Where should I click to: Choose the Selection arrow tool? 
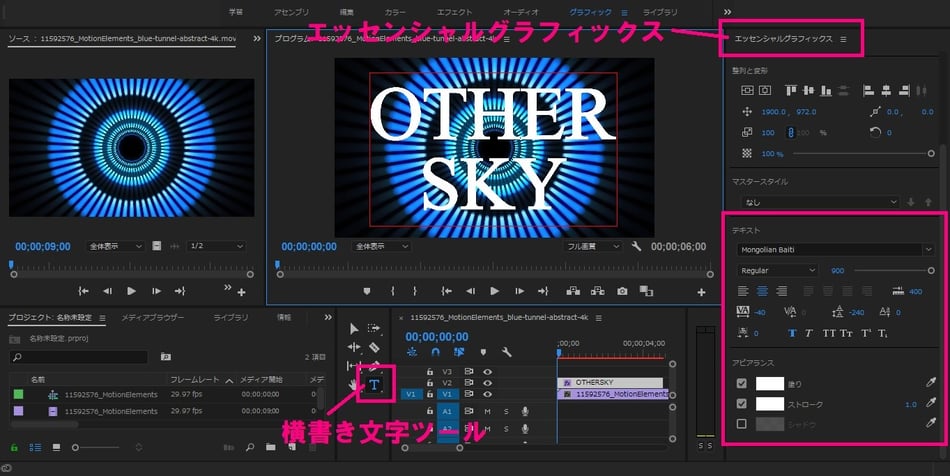coord(354,328)
